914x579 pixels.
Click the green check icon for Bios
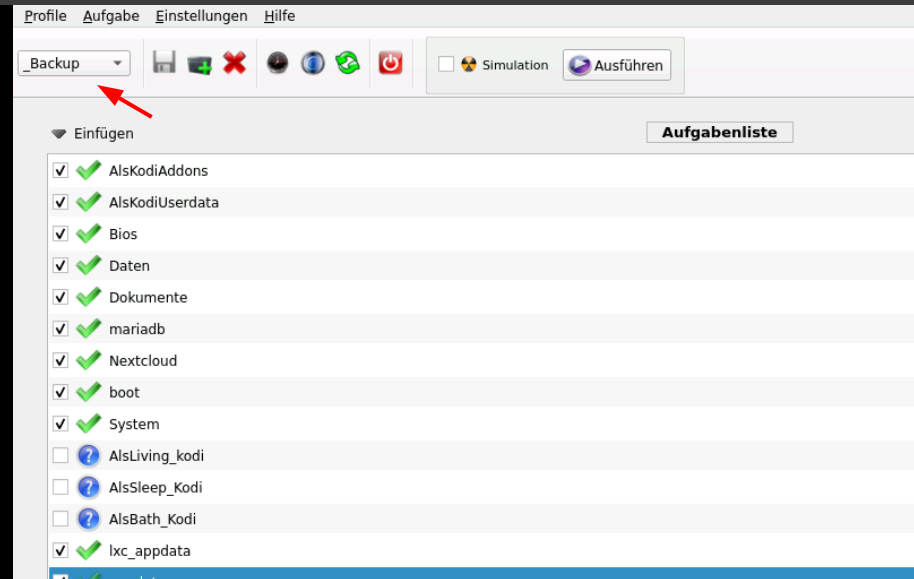point(89,233)
